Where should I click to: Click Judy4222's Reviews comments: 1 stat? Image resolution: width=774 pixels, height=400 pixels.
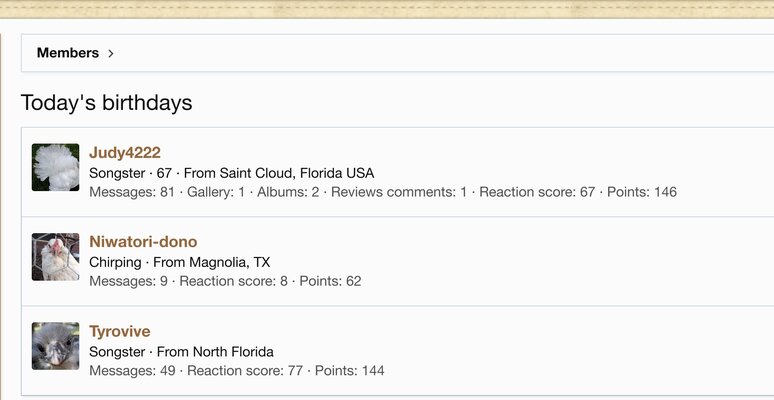point(399,192)
